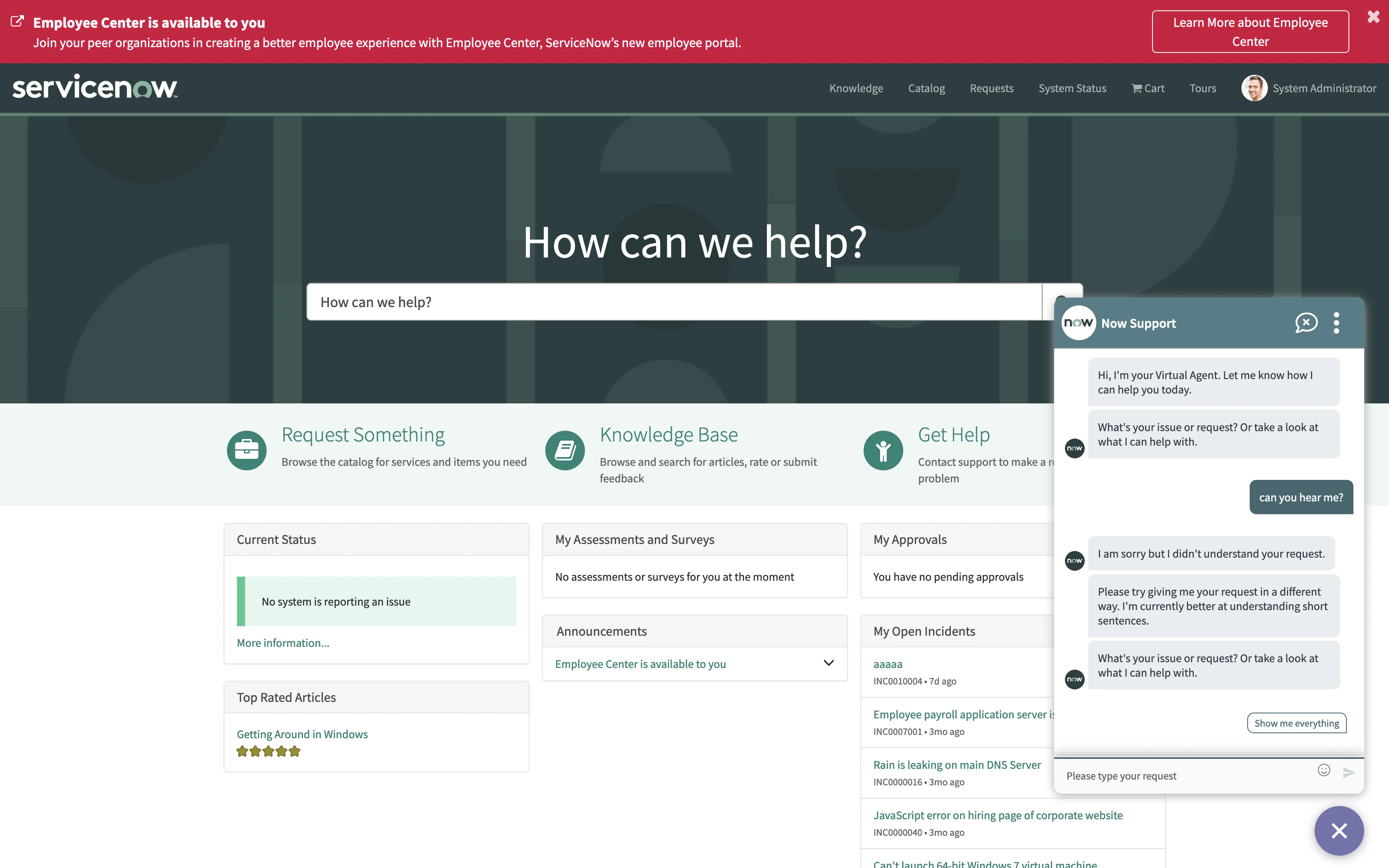Click the 'can you hear me?' message bubble

(x=1301, y=497)
